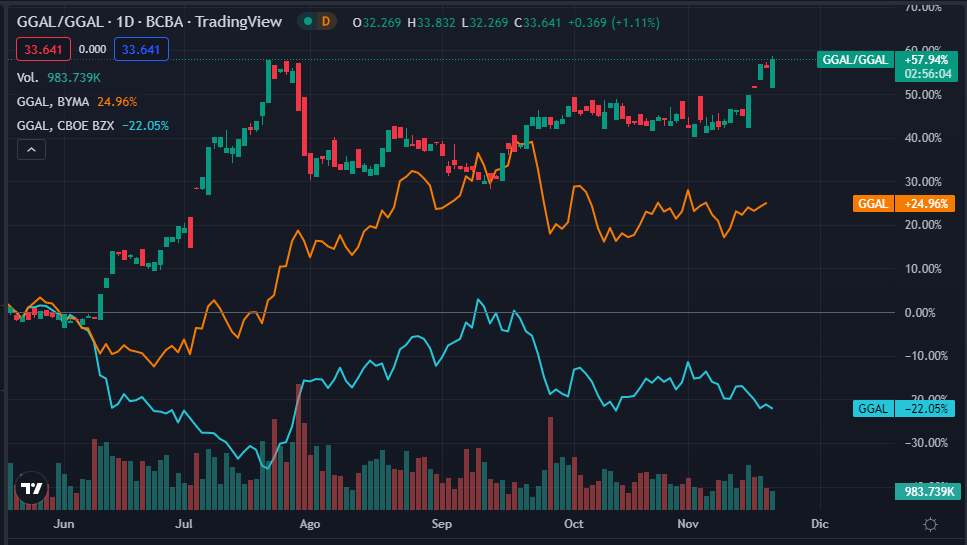967x545 pixels.
Task: Select the GGAL, CBOE BZX comparison legend
Action: tap(93, 125)
